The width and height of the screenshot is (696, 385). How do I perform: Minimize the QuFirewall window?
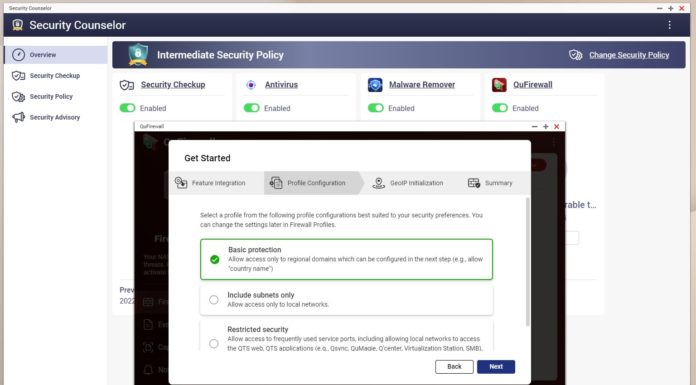click(534, 127)
